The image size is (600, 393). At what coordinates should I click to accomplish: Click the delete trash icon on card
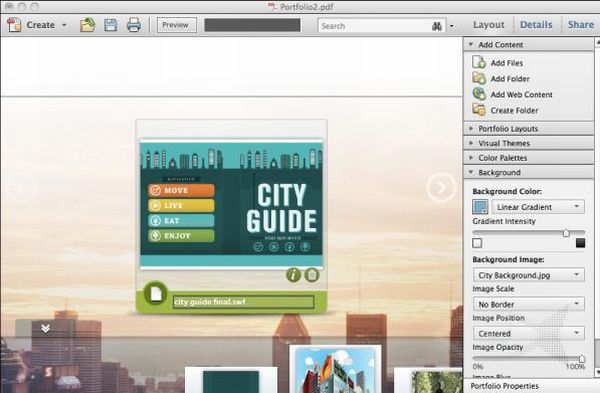(x=312, y=275)
